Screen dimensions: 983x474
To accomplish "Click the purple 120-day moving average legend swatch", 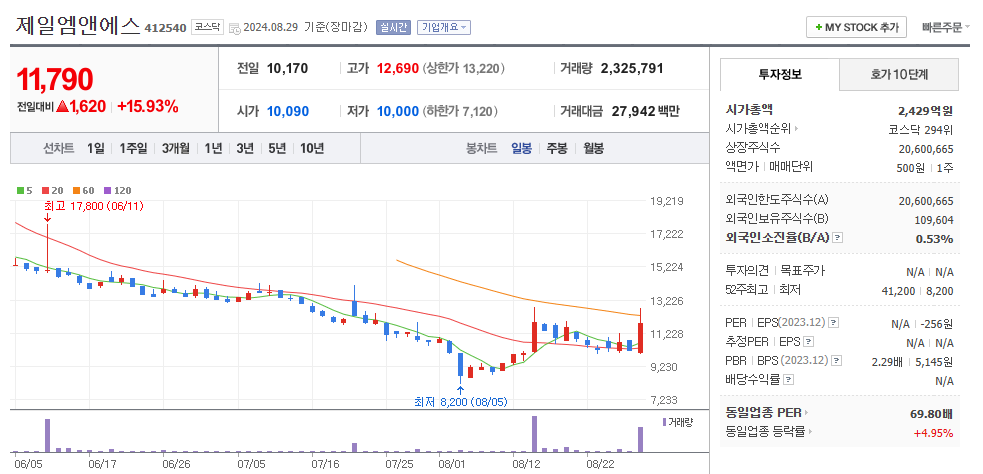I will (107, 191).
